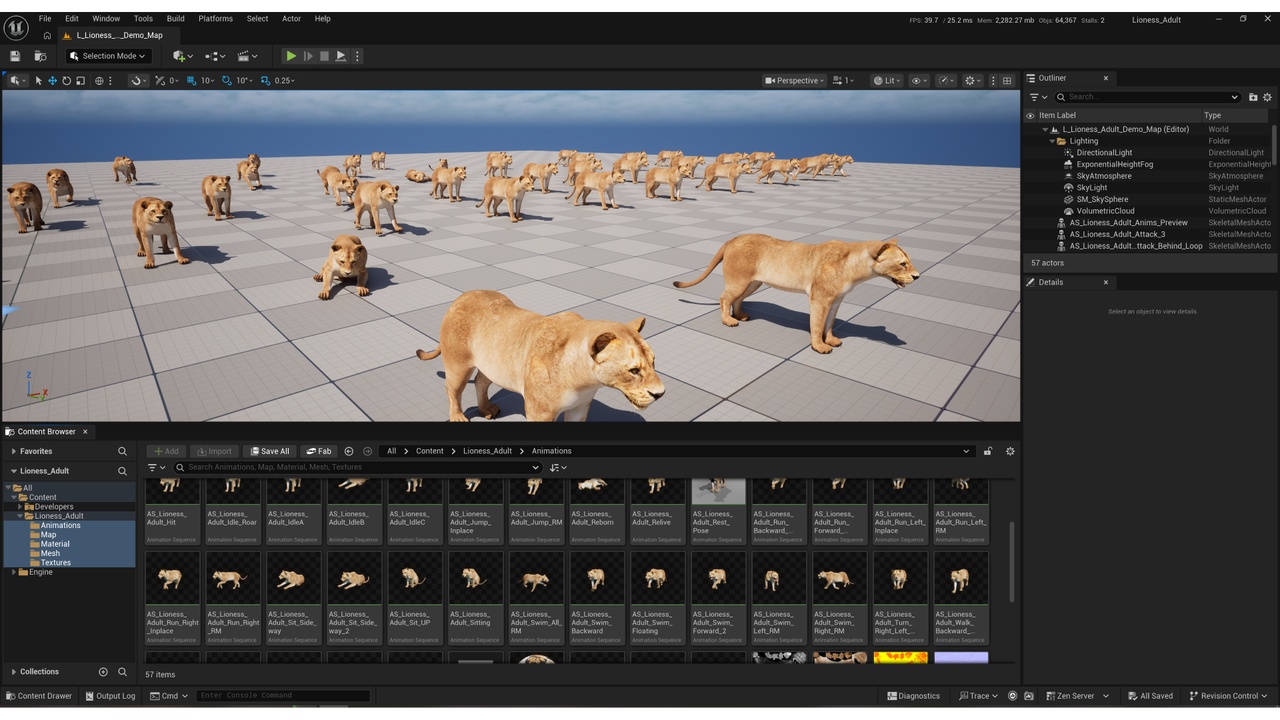The height and width of the screenshot is (720, 1280).
Task: Open the Build menu
Action: tap(175, 18)
